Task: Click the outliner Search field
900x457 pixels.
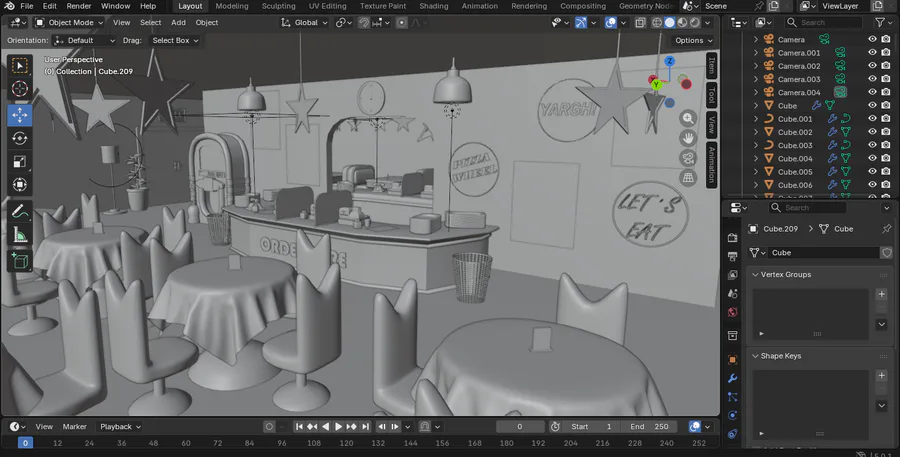Action: 823,22
